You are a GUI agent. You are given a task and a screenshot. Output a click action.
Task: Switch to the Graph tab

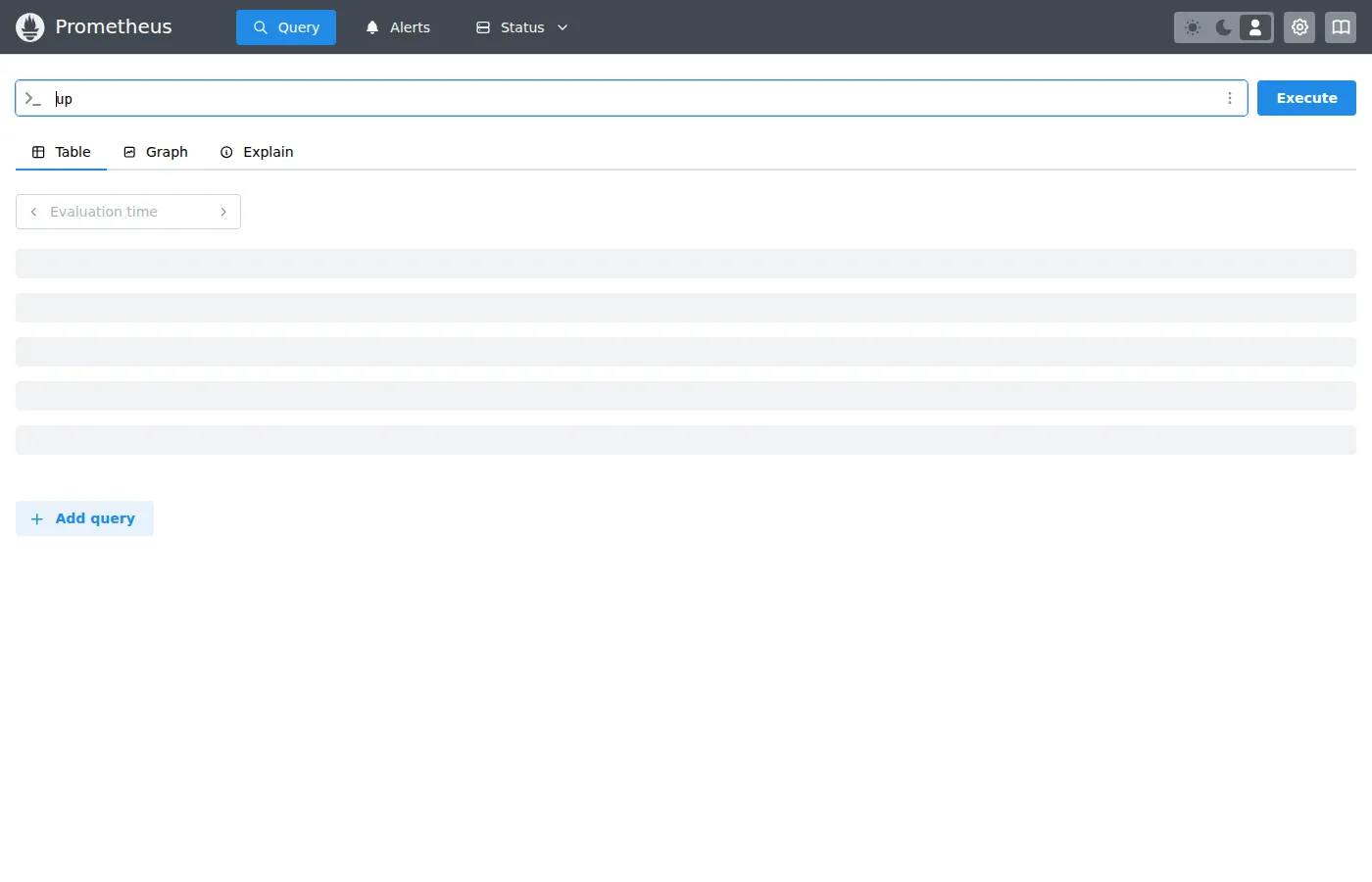(156, 152)
